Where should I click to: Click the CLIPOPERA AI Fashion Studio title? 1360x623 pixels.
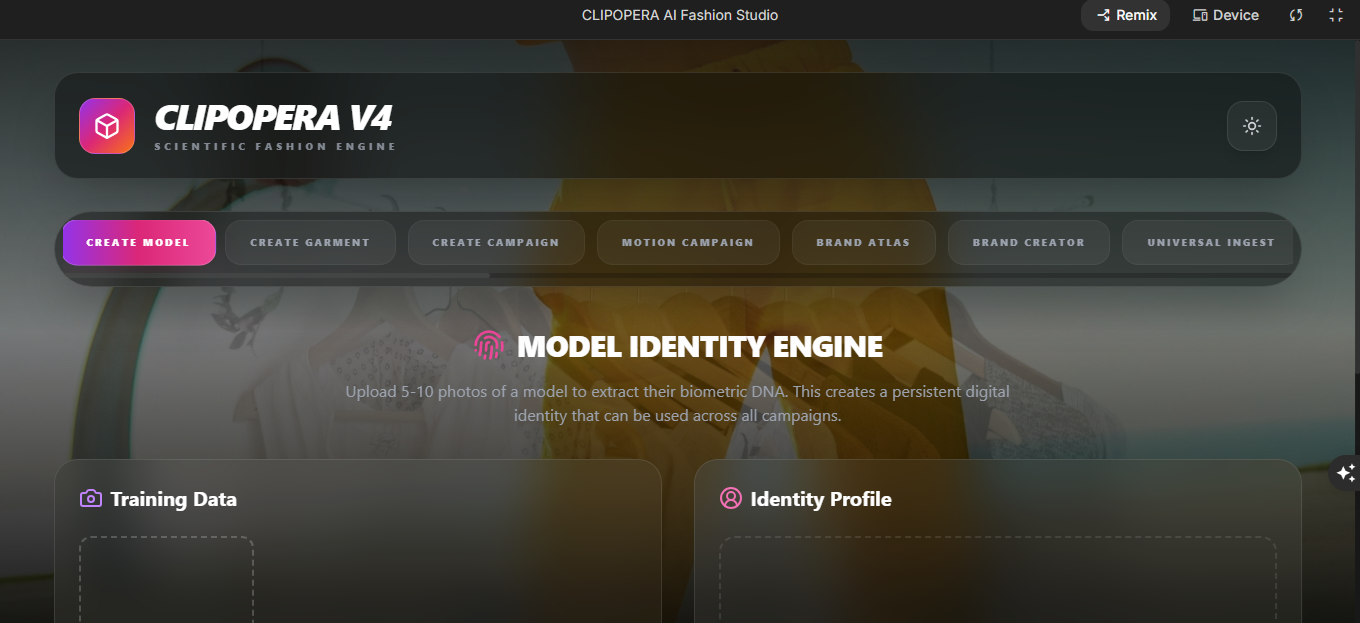tap(680, 15)
